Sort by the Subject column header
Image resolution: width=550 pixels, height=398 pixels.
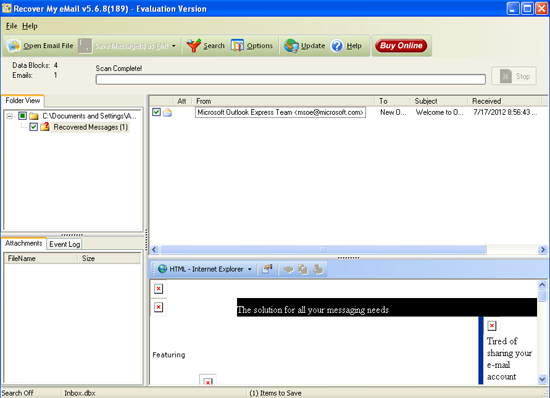440,101
